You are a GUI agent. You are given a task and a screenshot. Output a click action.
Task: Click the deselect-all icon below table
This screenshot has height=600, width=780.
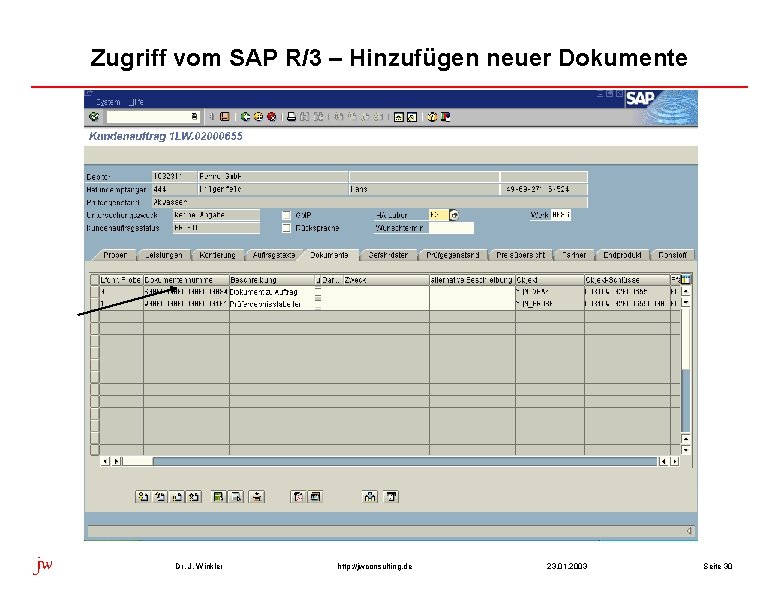click(x=236, y=497)
